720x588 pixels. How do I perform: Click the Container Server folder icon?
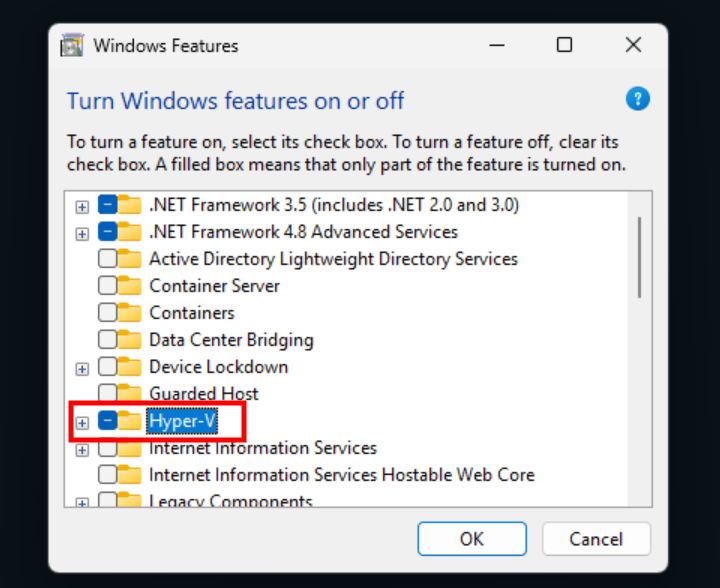coord(130,286)
